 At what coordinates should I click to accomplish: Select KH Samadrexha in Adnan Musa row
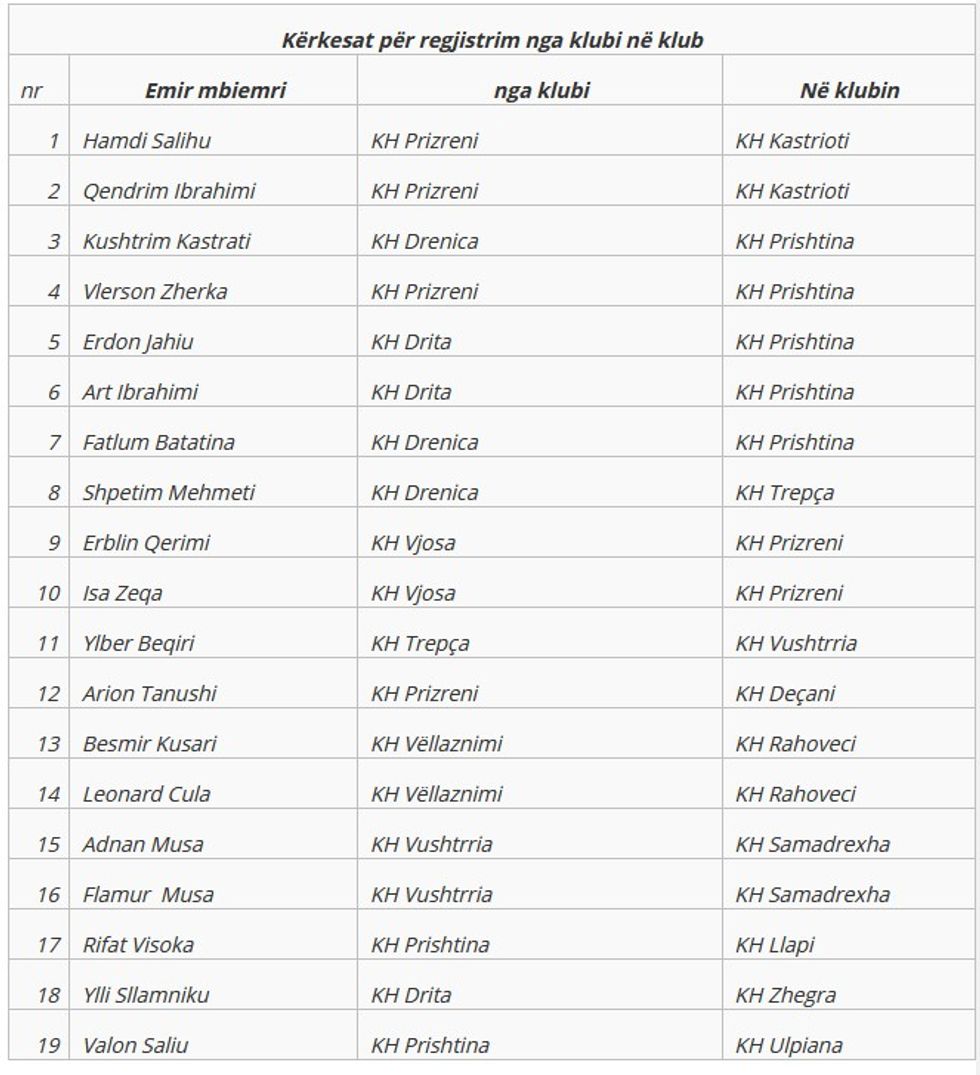click(x=813, y=844)
